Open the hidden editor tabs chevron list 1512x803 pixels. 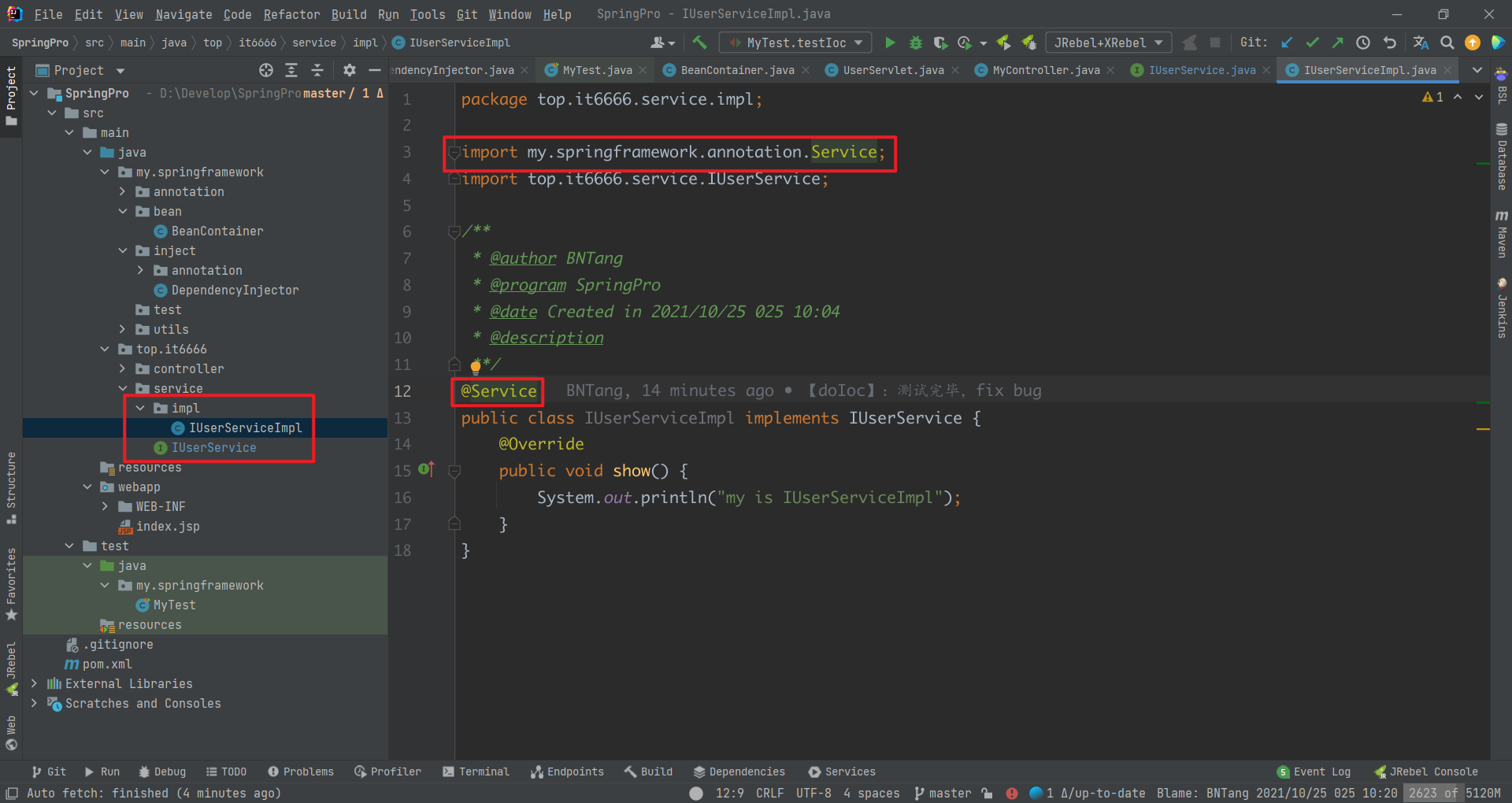coord(1477,70)
